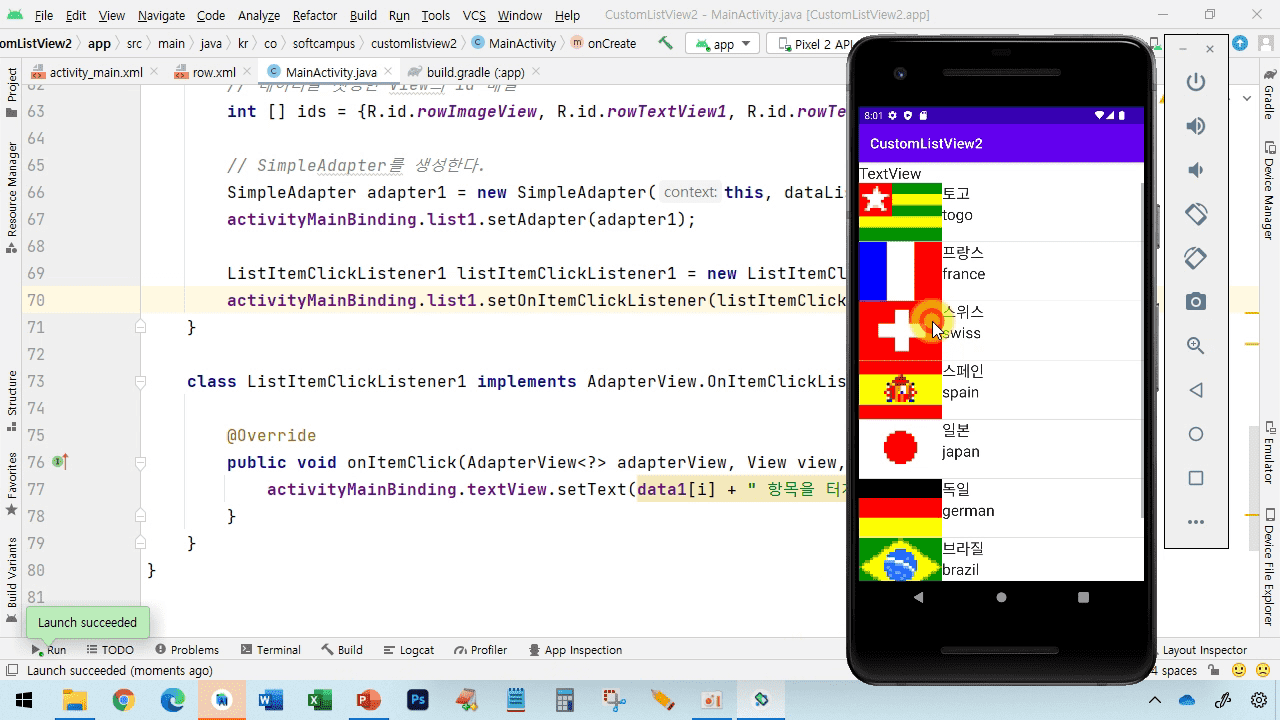Open the VCS menu

click(475, 16)
